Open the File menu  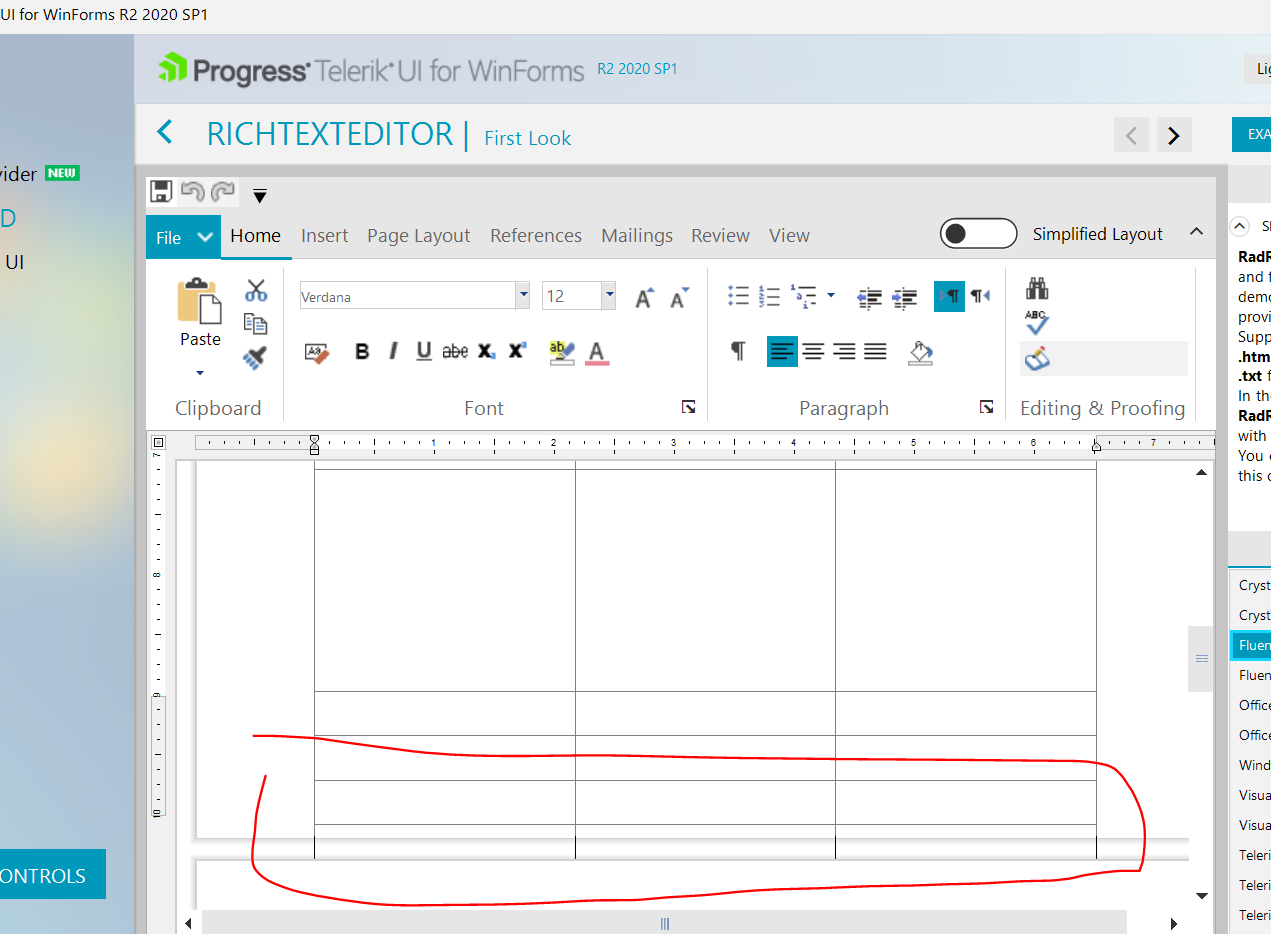tap(183, 237)
